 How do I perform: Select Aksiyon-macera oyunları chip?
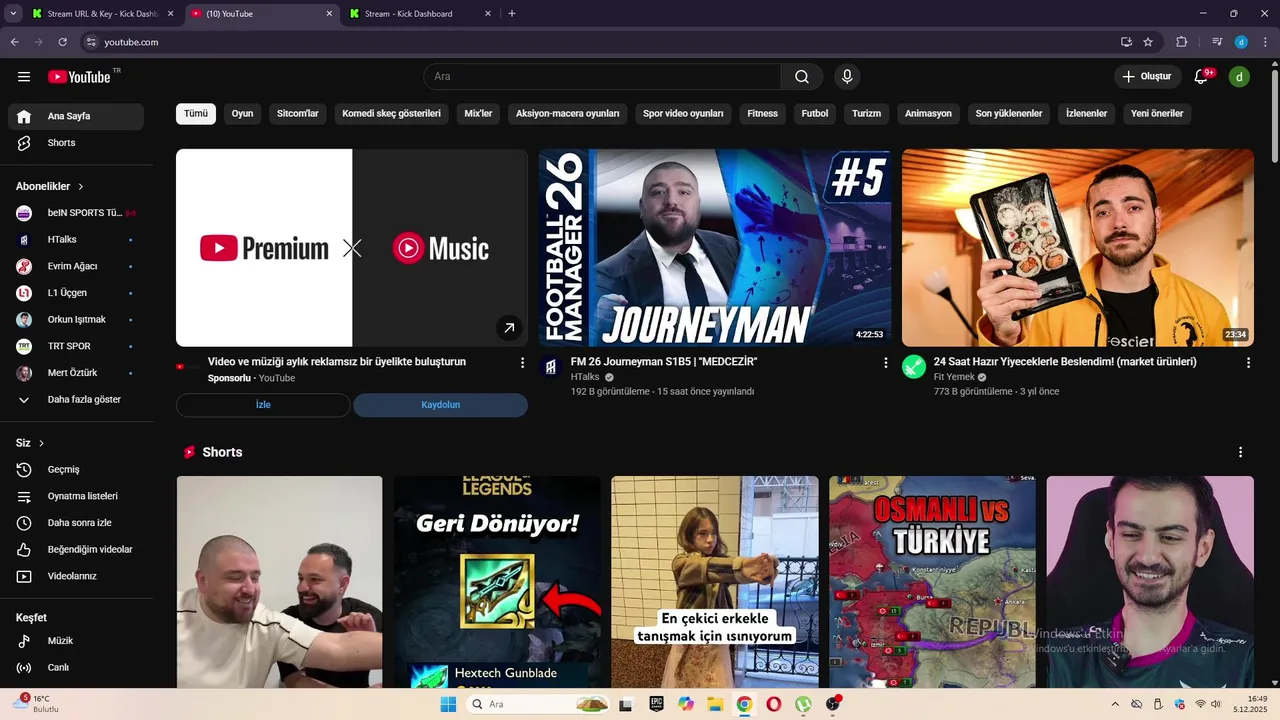point(568,114)
